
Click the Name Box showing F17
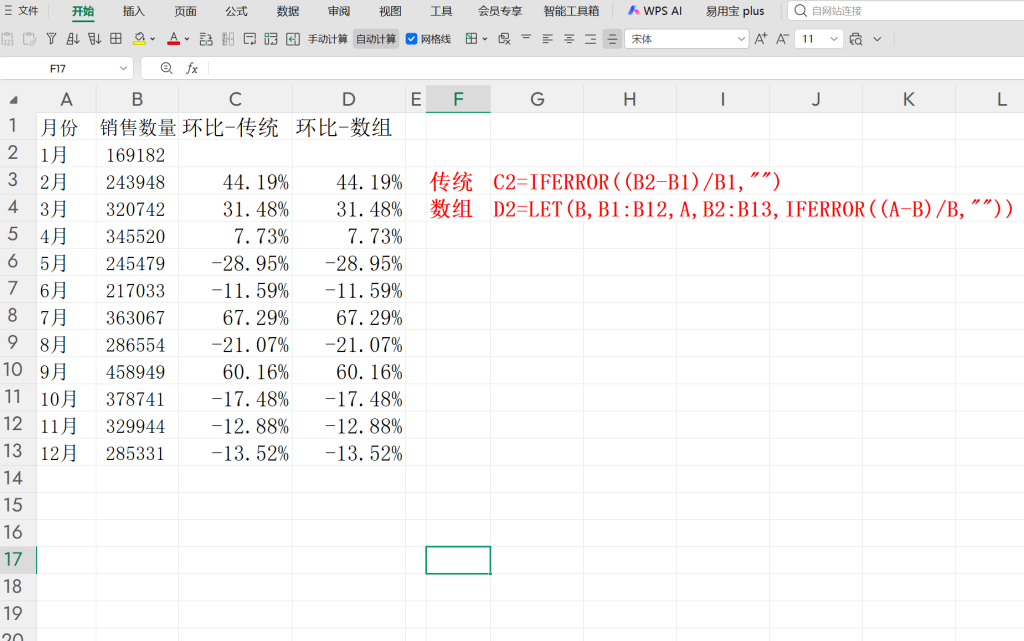point(57,69)
